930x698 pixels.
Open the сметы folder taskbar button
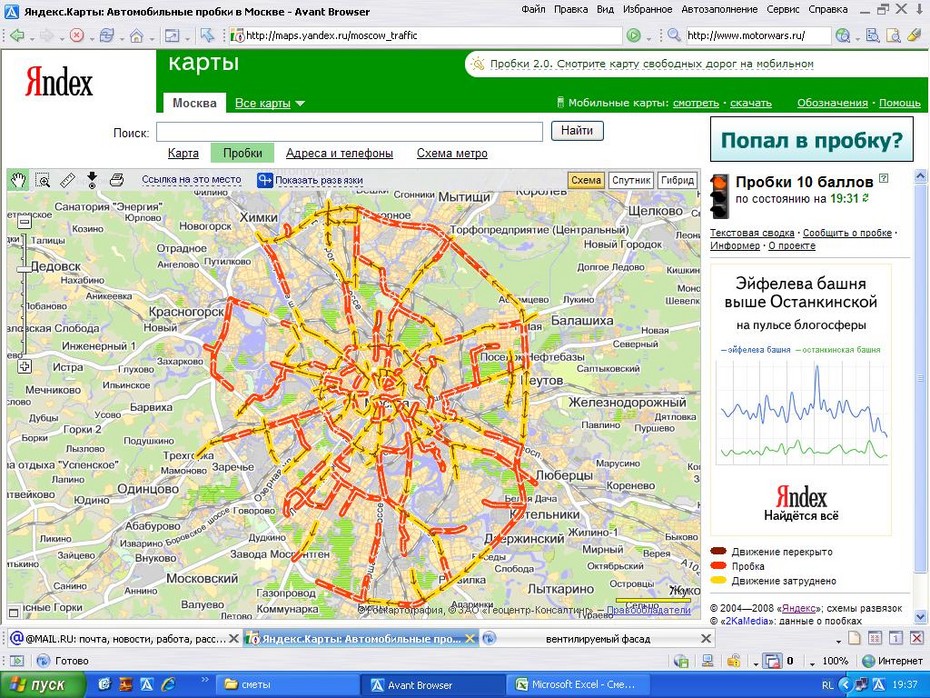click(286, 685)
